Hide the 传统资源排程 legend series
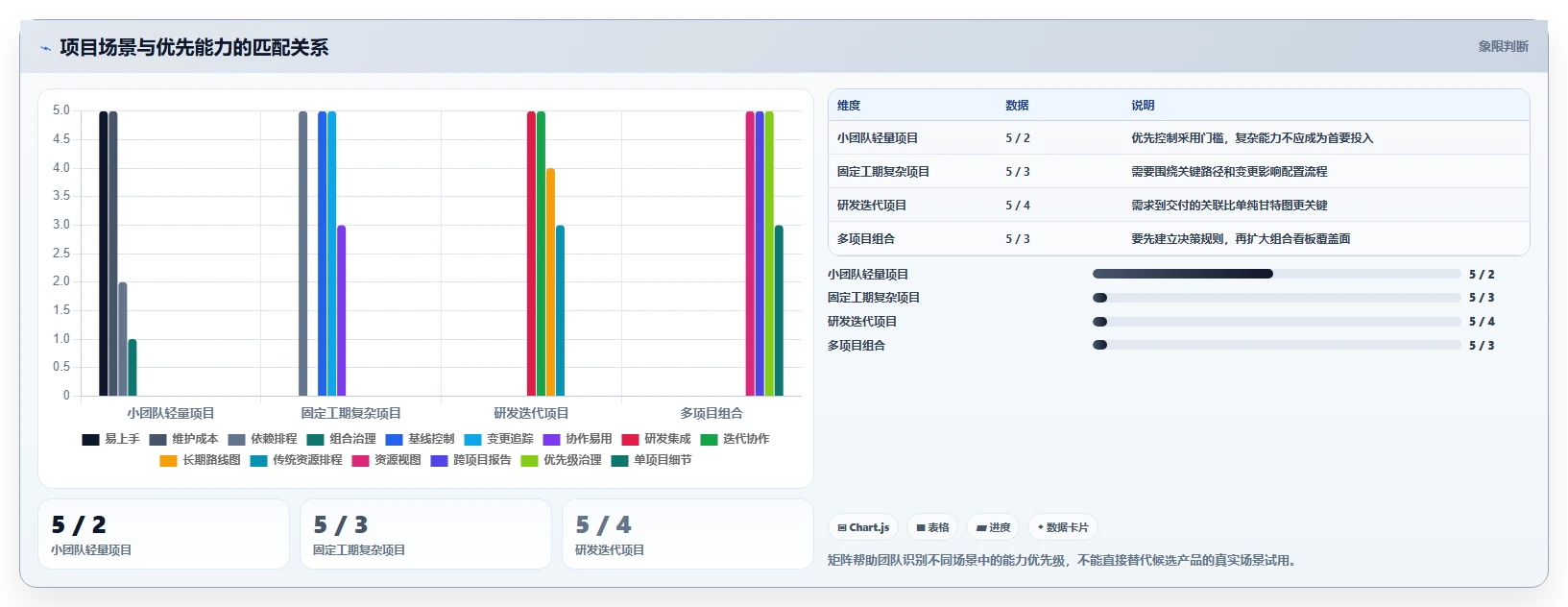The height and width of the screenshot is (607, 1568). (296, 460)
